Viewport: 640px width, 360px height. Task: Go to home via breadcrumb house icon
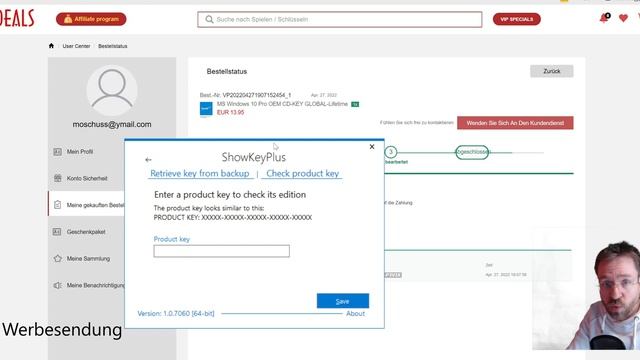click(x=51, y=46)
